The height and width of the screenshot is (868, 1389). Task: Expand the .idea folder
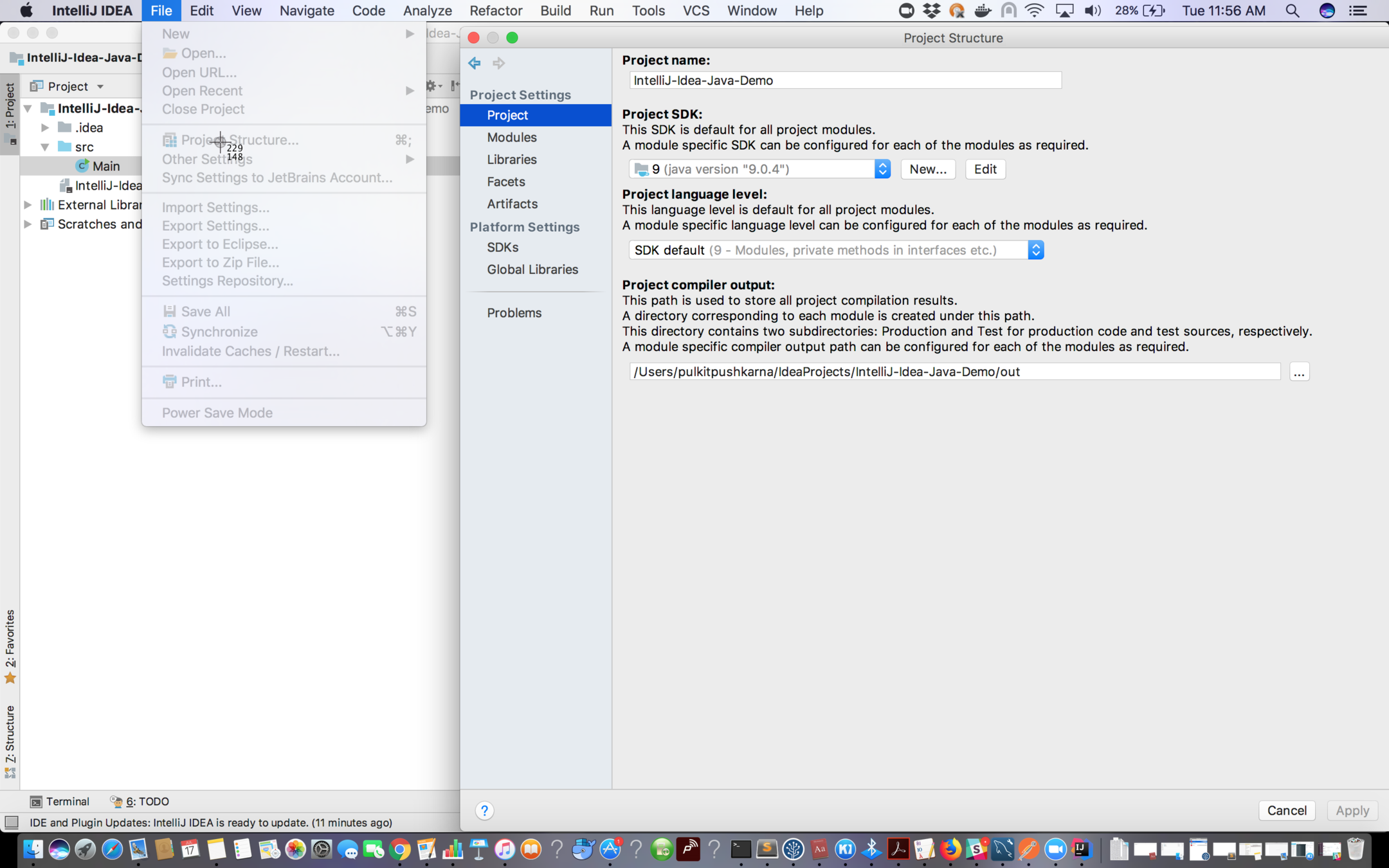(x=45, y=127)
